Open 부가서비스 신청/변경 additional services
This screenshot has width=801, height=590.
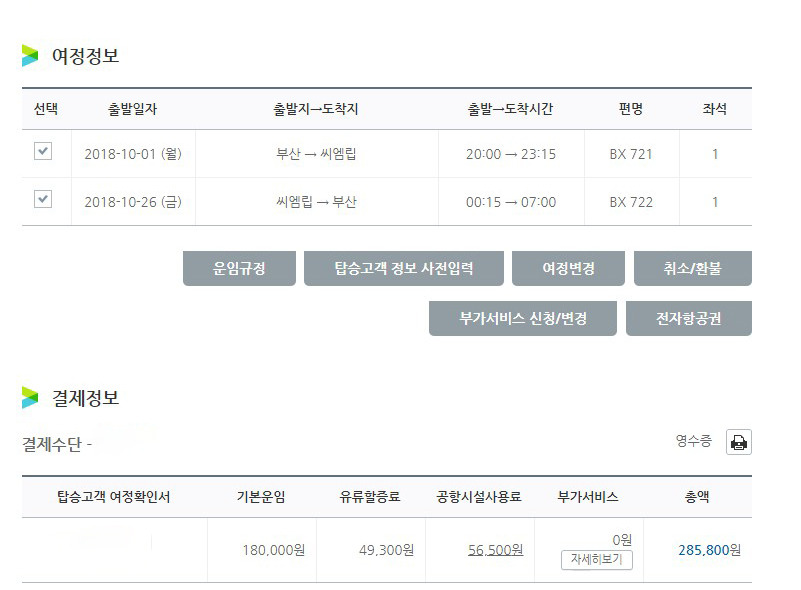pos(522,318)
